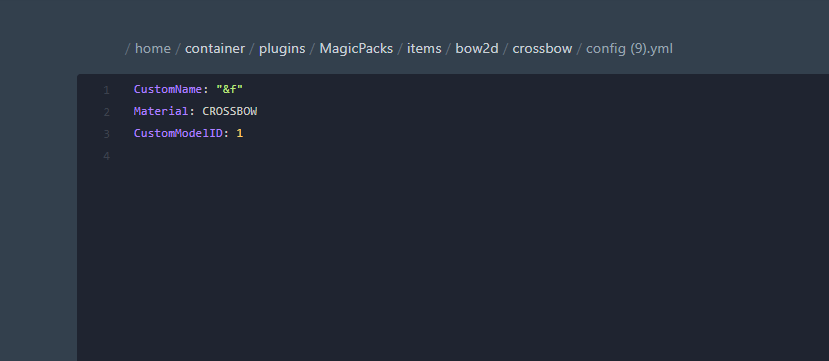
Task: Click the home breadcrumb text
Action: click(153, 49)
